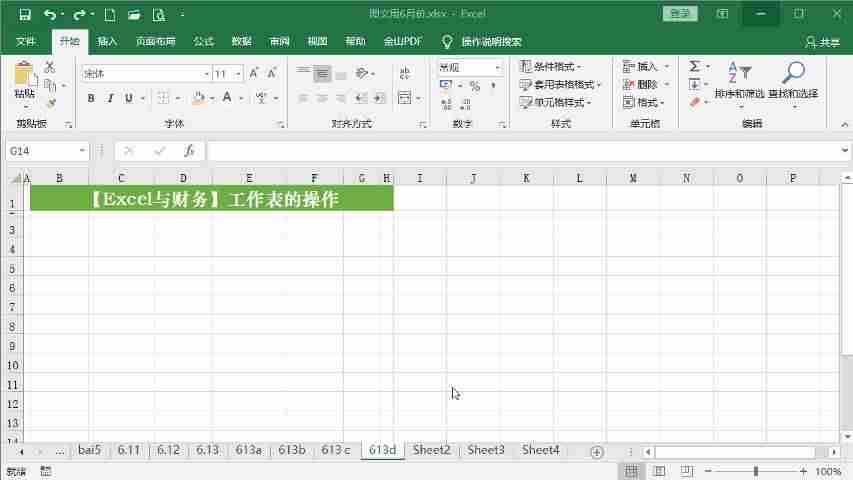This screenshot has width=853, height=480.
Task: Toggle Italic formatting
Action: [x=110, y=98]
